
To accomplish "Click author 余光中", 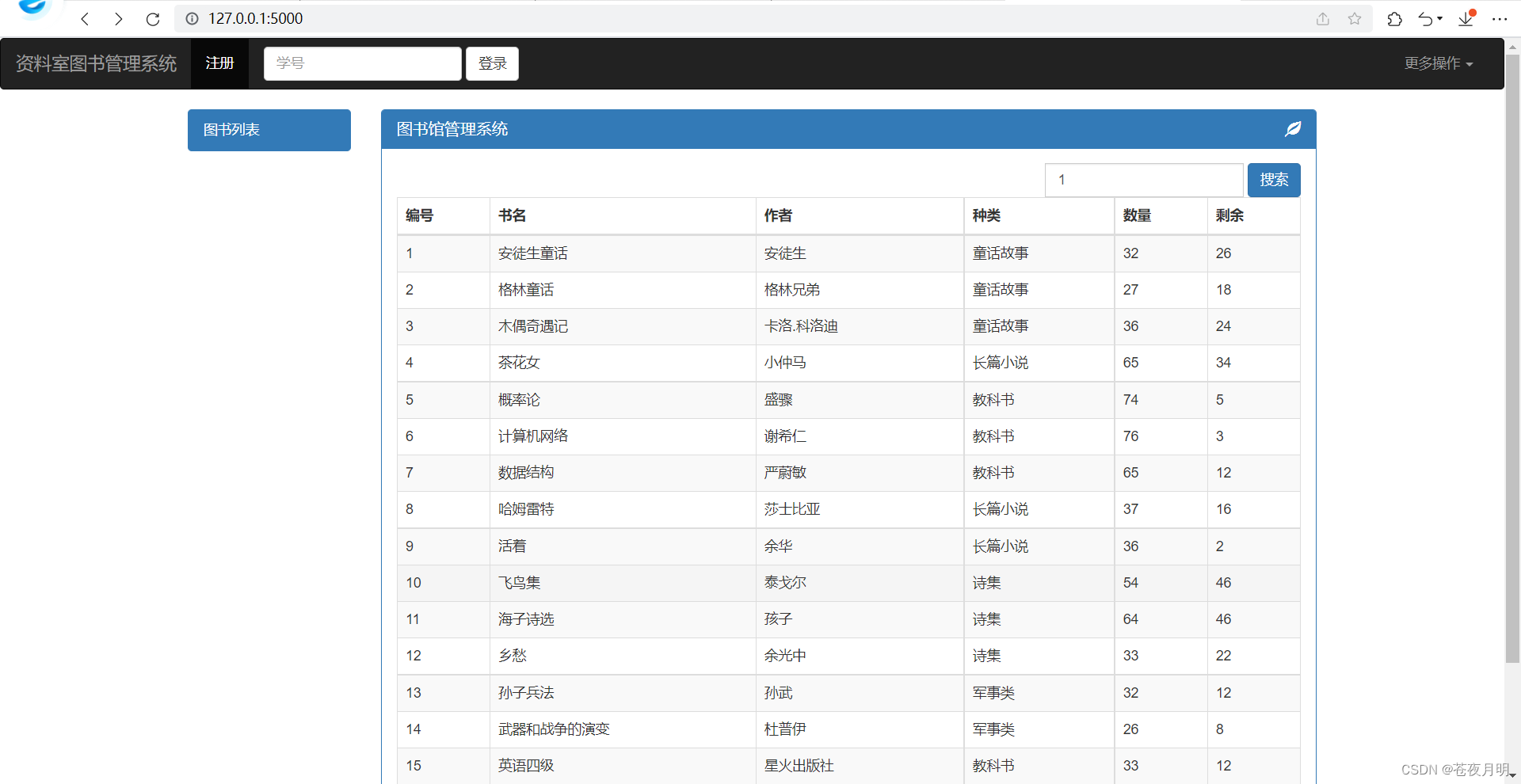I will (785, 656).
